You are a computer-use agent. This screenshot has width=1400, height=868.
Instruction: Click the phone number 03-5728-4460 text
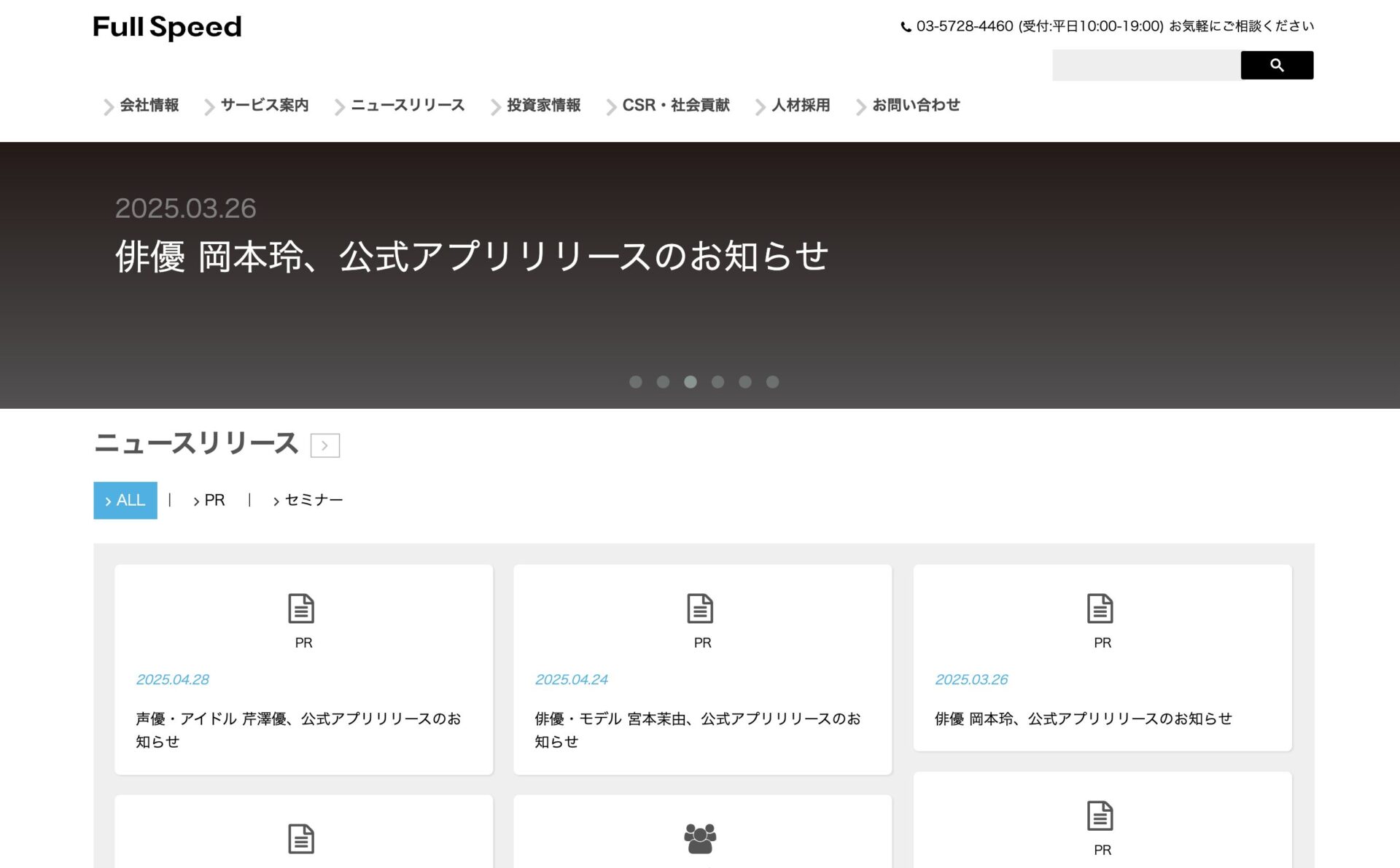coord(965,26)
